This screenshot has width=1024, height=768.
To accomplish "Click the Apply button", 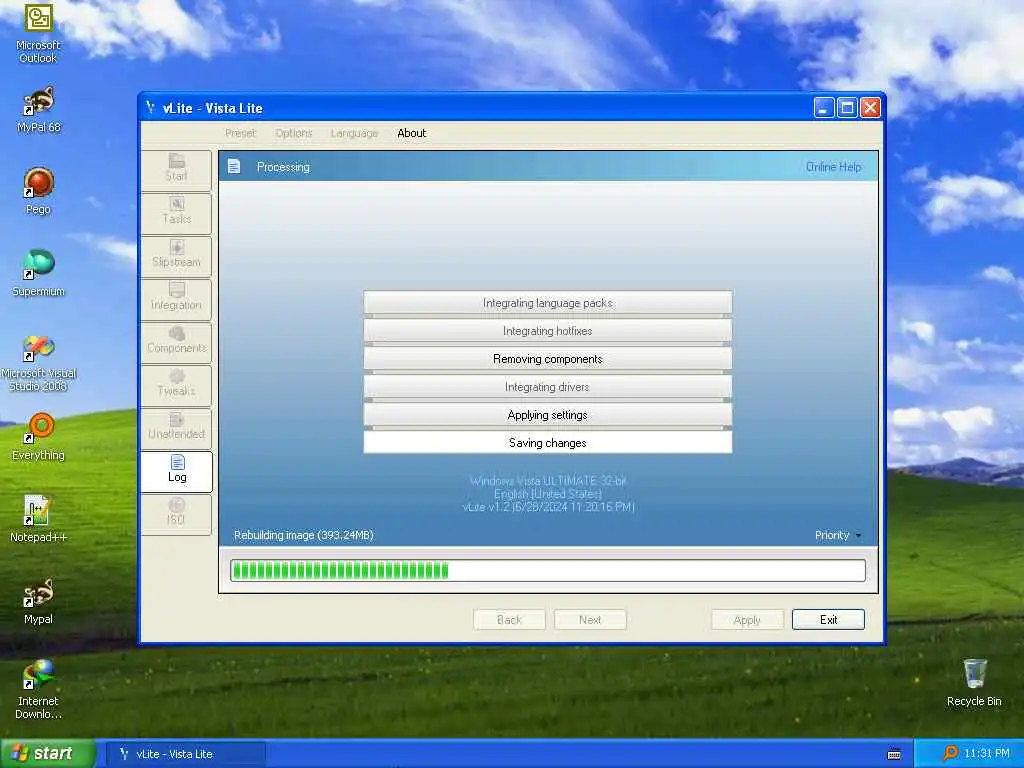I will [x=747, y=620].
